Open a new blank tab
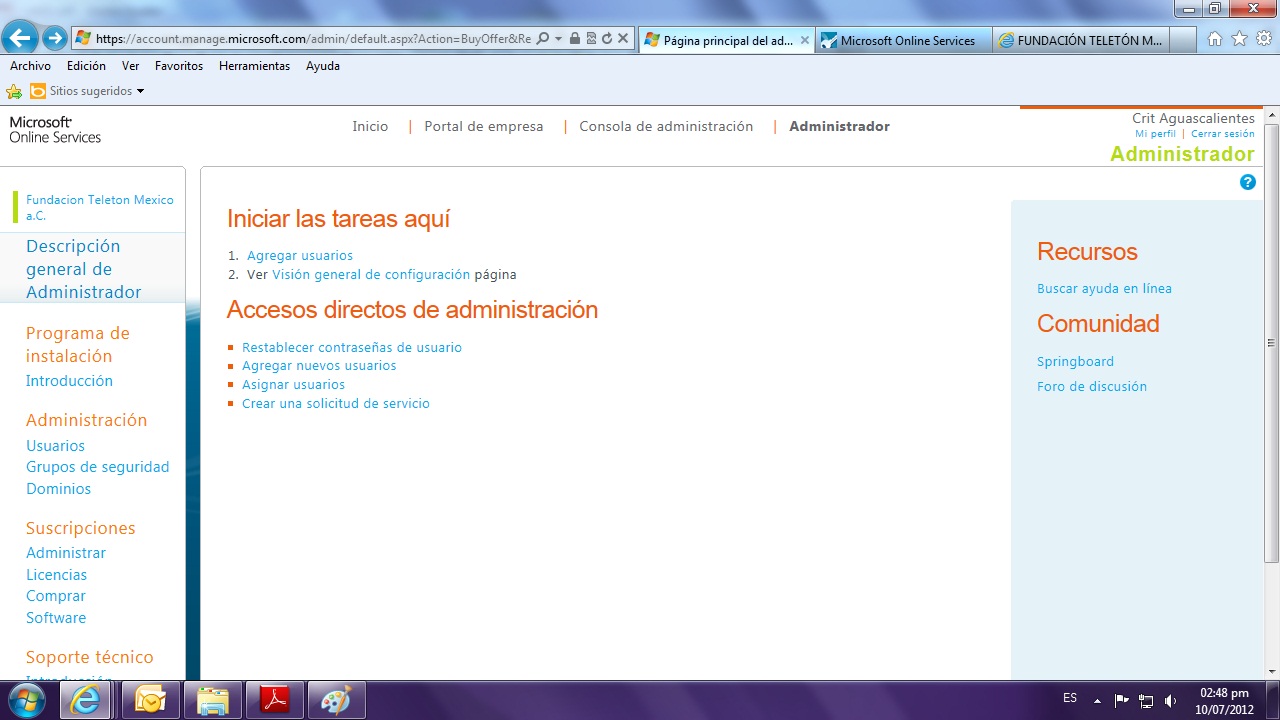This screenshot has width=1280, height=720. (x=1183, y=40)
